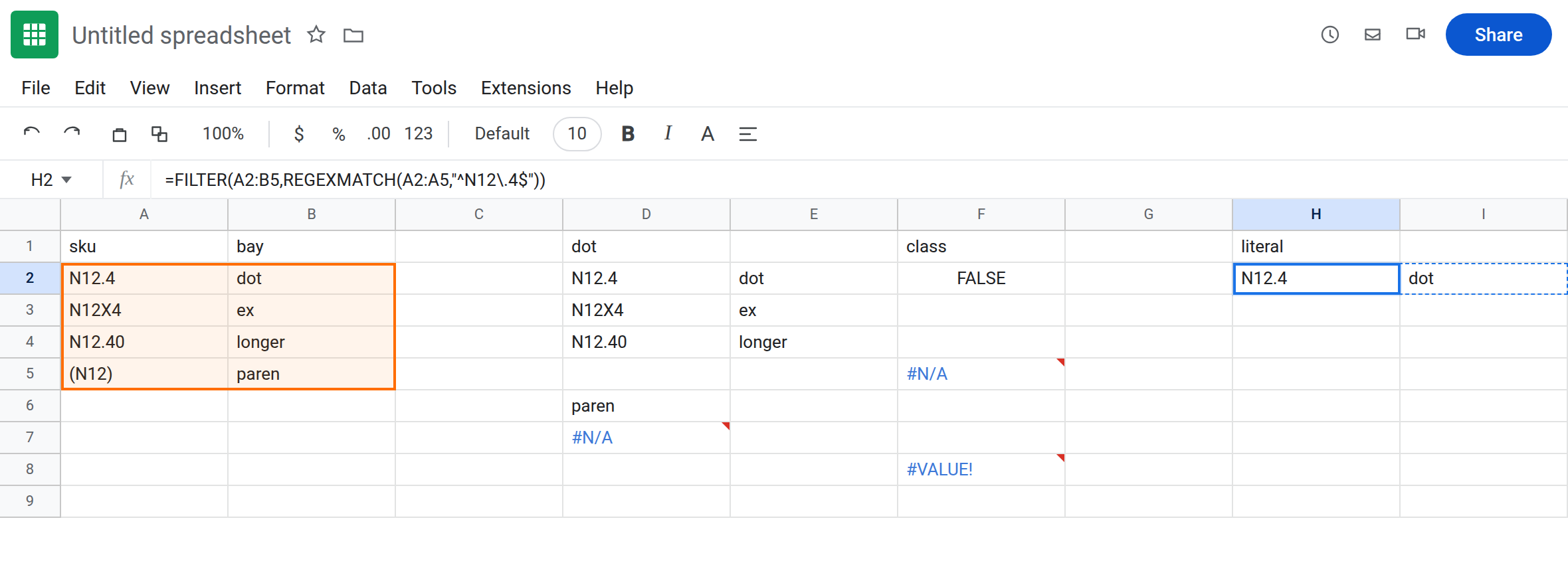1568x571 pixels.
Task: Click the #N/A error in column D
Action: [646, 438]
